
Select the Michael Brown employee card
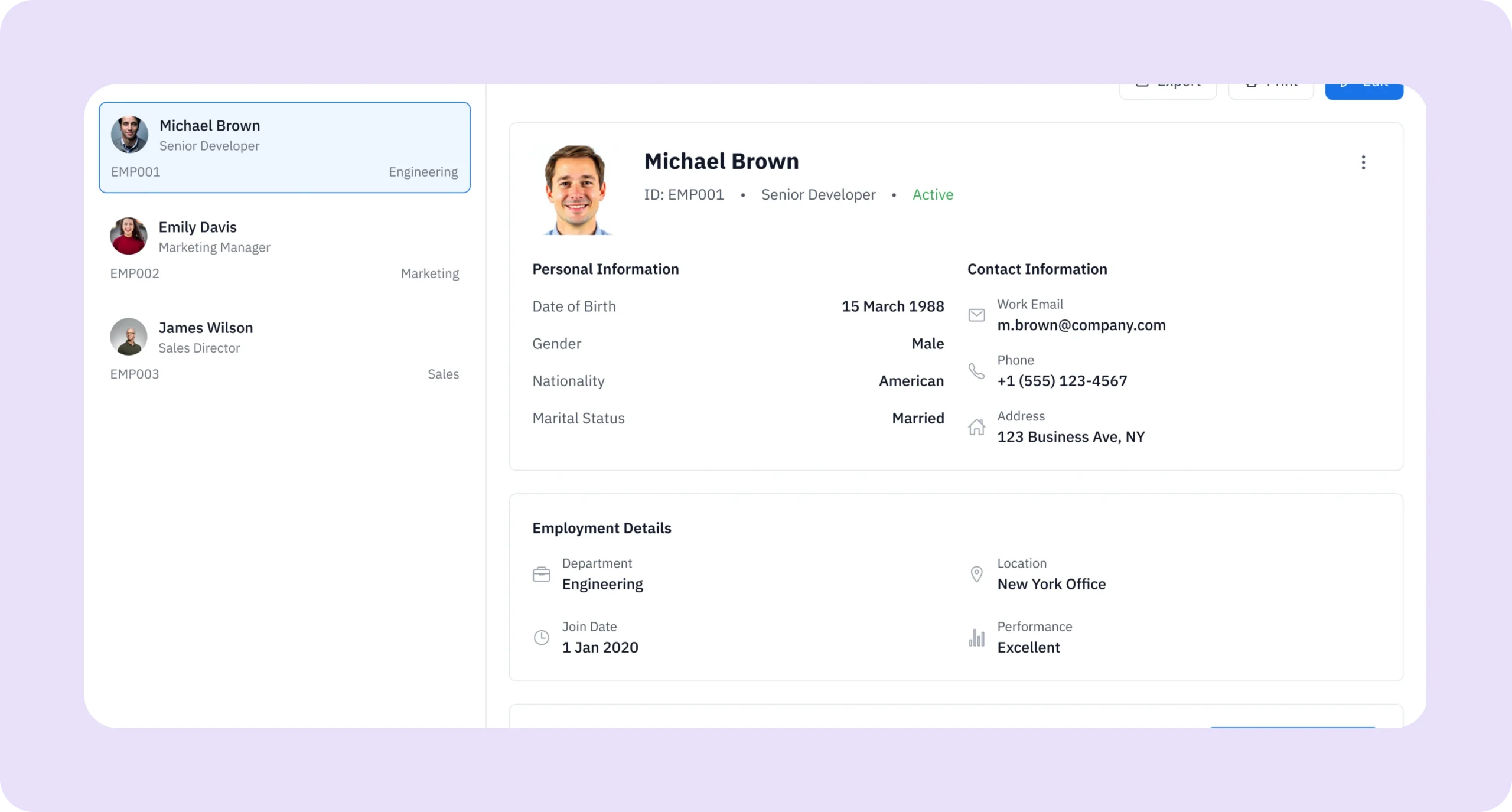tap(284, 148)
